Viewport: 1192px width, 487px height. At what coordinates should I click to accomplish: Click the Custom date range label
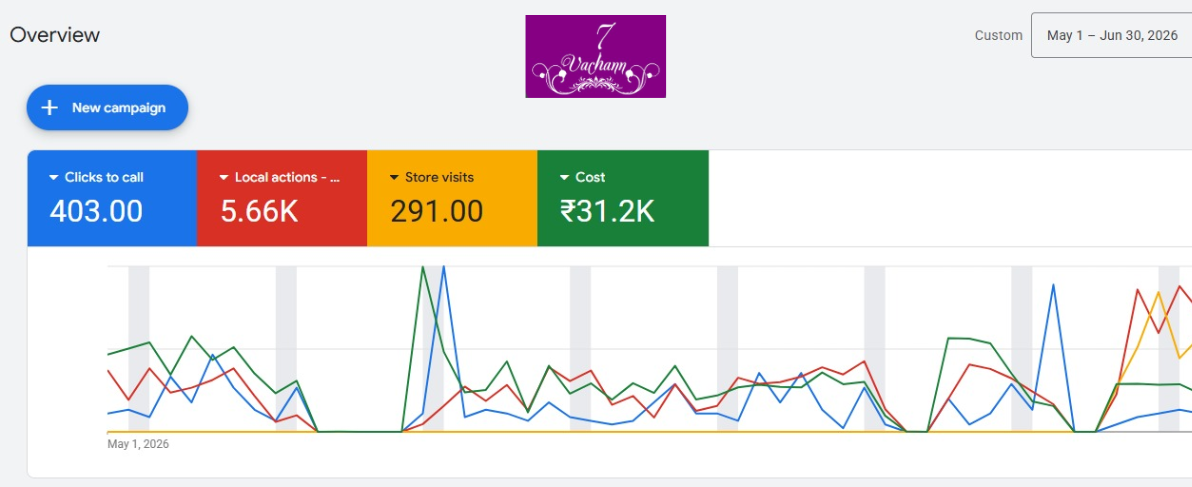(998, 36)
